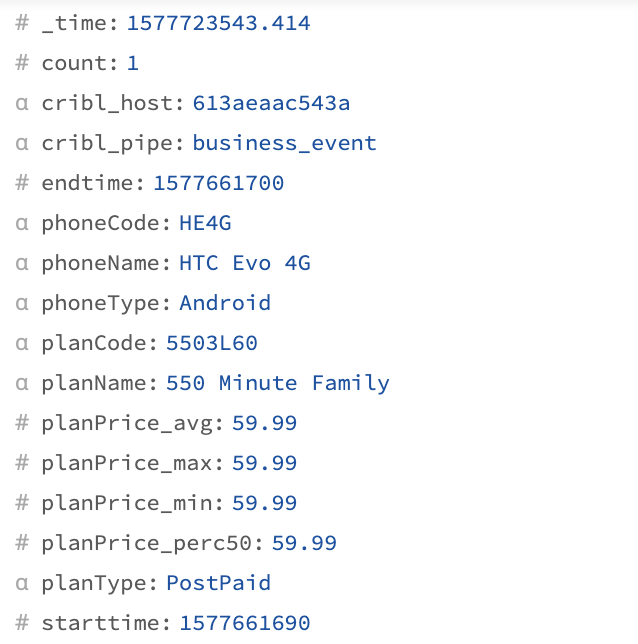Click the string type icon beside phoneCode
638x644 pixels.
22,223
